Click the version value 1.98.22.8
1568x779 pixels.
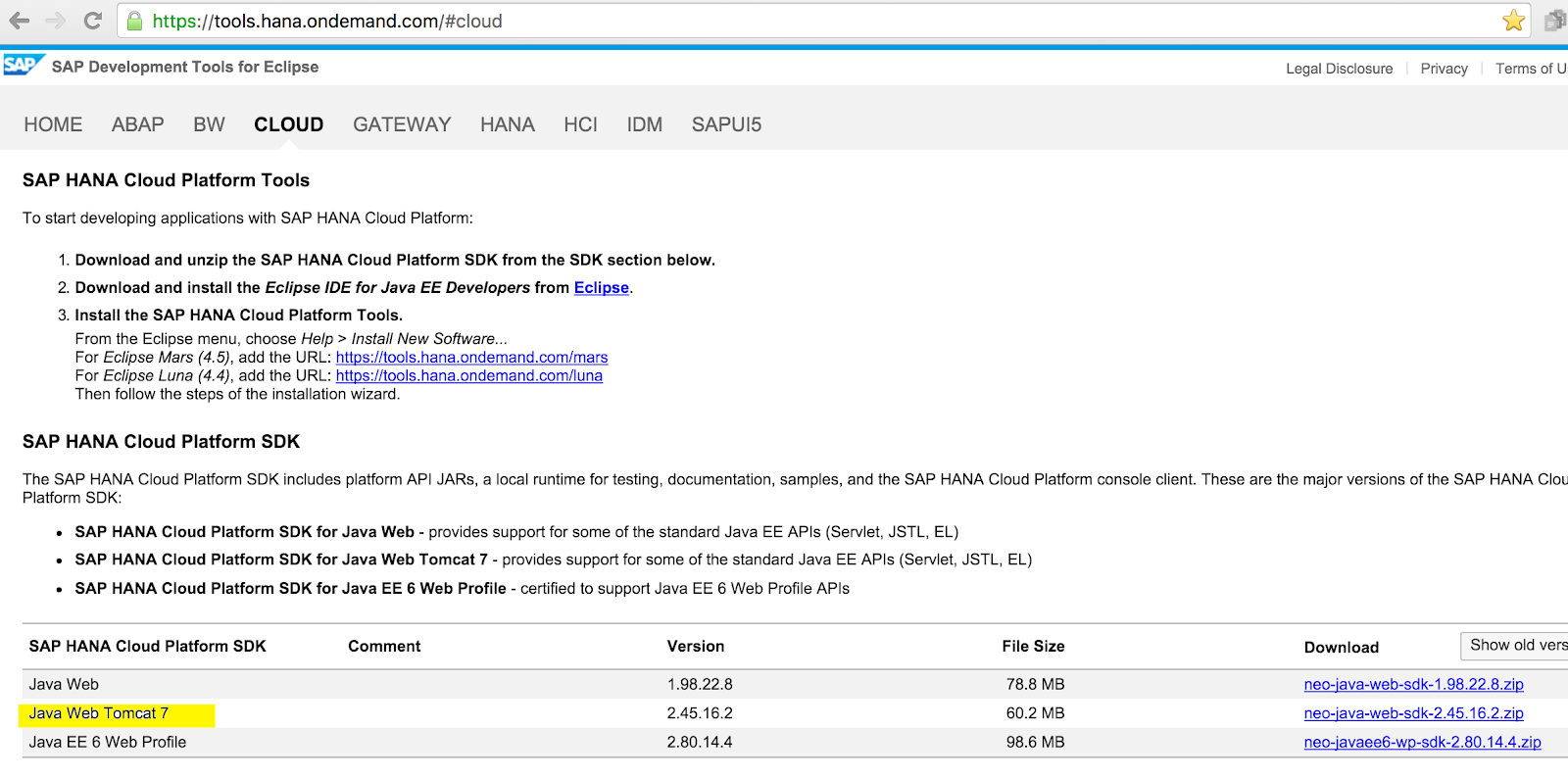tap(700, 684)
